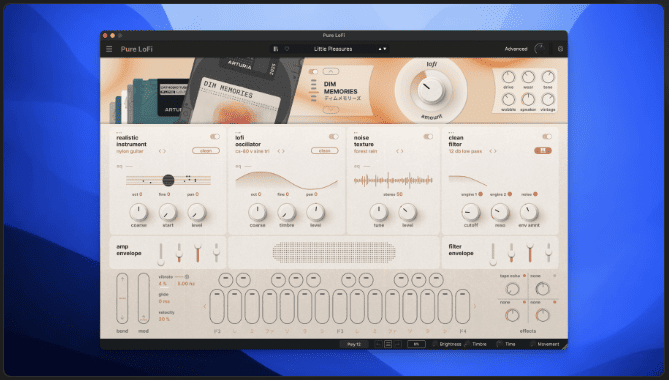Image resolution: width=669 pixels, height=380 pixels.
Task: Click the wobble knob
Action: click(508, 99)
